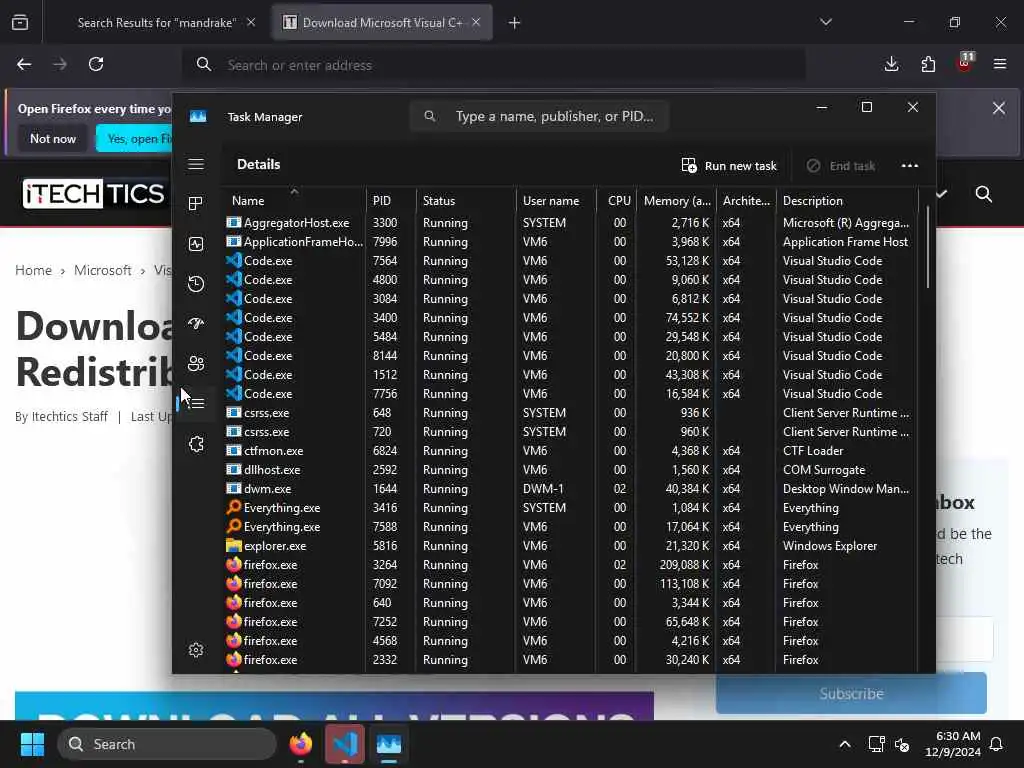Dismiss the Firefox notification bar
This screenshot has width=1024, height=768.
coord(999,108)
